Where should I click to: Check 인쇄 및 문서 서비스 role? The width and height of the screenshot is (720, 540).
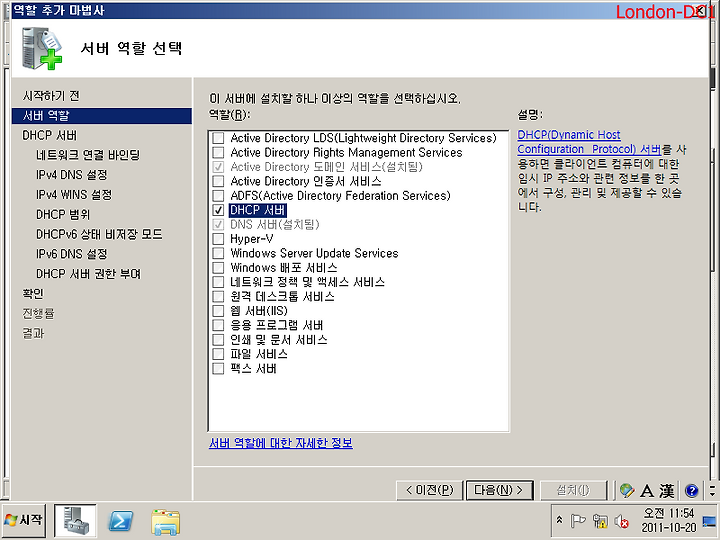coord(218,340)
